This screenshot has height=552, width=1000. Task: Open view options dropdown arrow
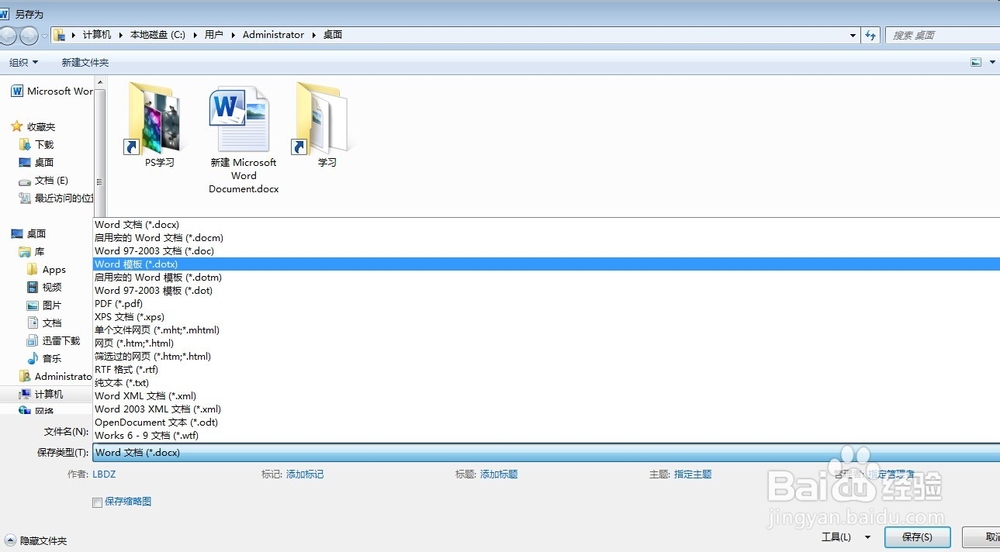(992, 62)
